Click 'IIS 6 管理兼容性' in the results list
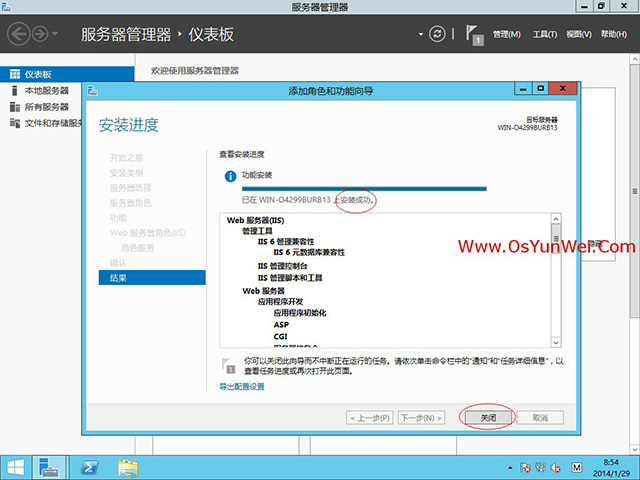 (286, 242)
